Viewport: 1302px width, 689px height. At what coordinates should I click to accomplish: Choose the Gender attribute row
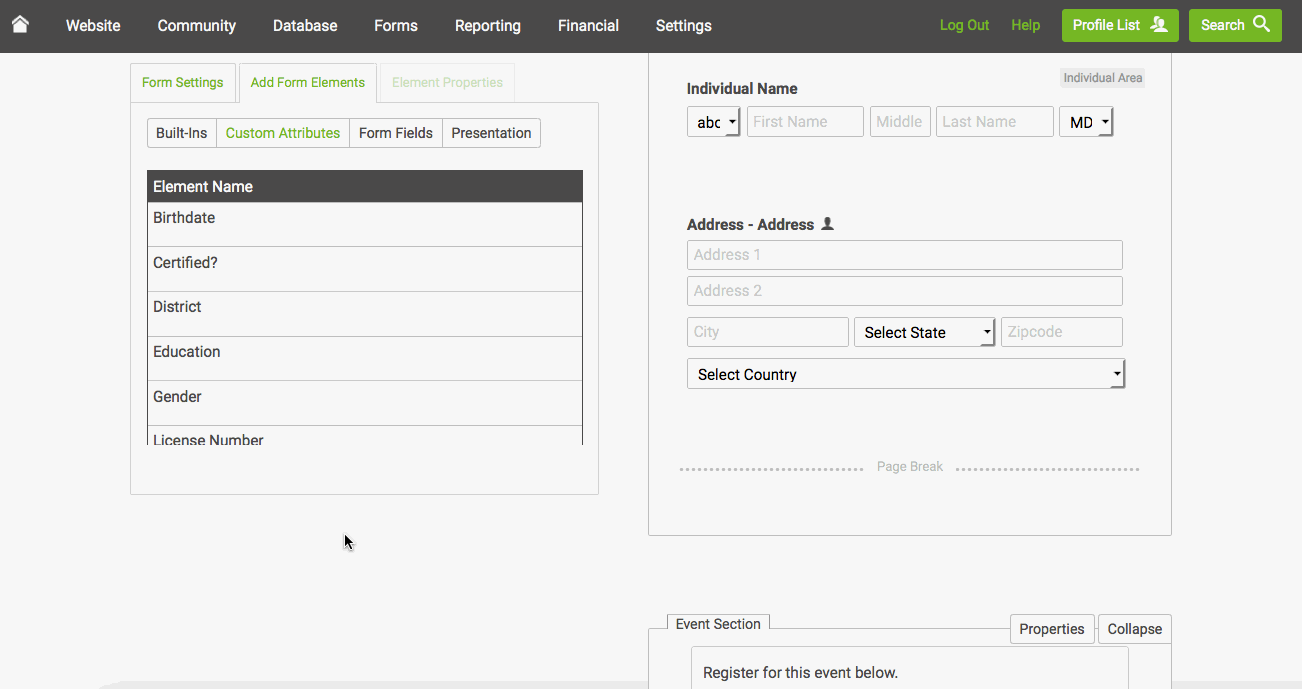click(x=365, y=396)
